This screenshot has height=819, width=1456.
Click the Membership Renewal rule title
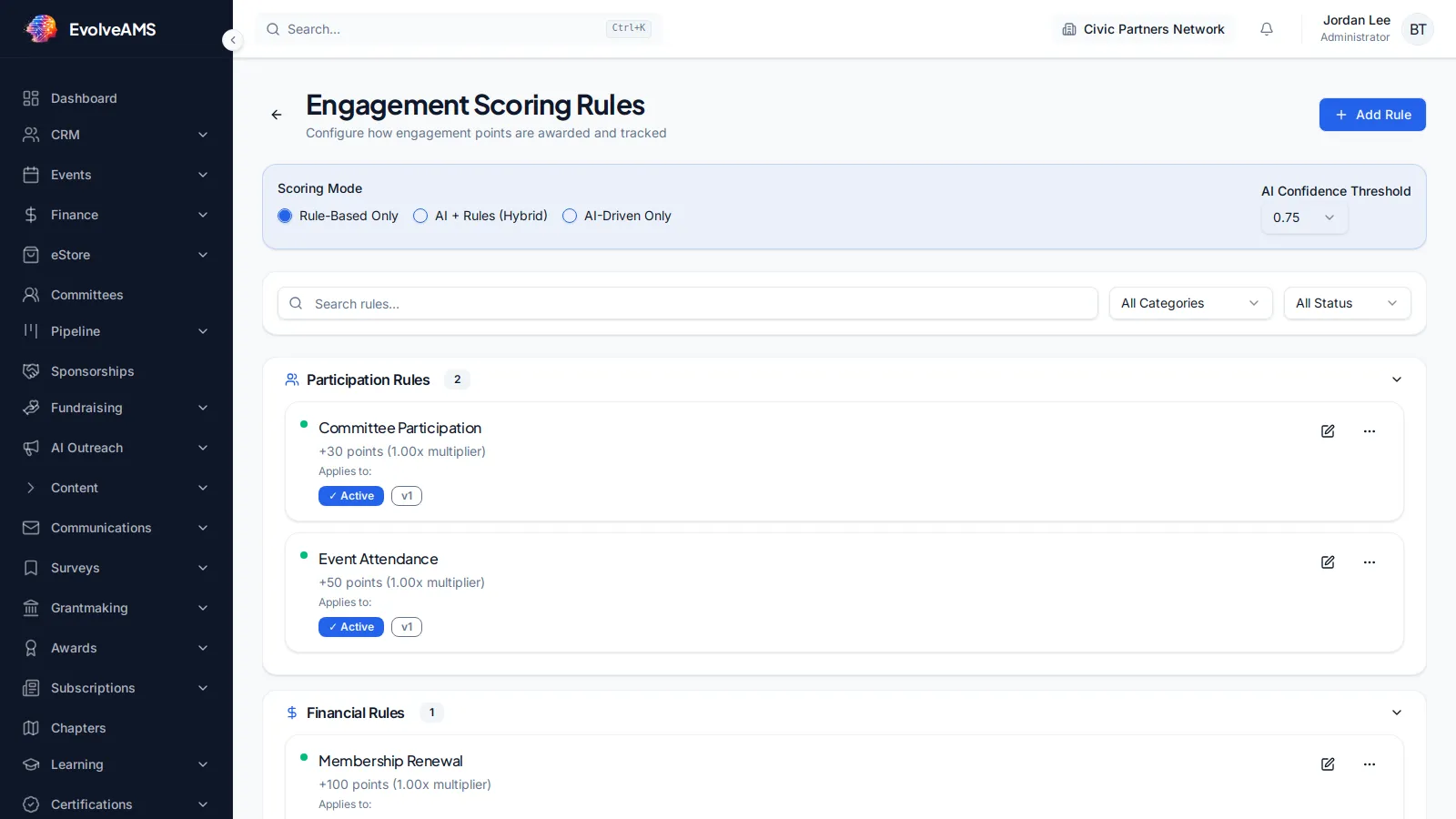coord(390,761)
